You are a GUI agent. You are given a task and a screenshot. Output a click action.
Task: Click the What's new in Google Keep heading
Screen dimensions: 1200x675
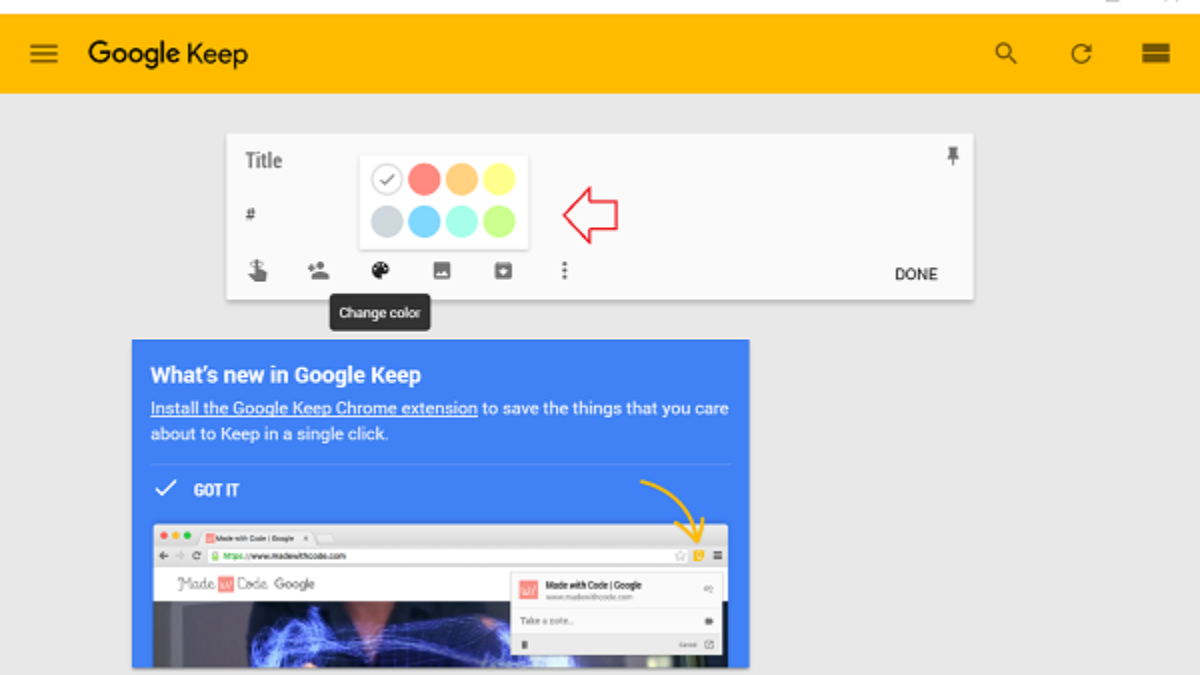pyautogui.click(x=286, y=376)
